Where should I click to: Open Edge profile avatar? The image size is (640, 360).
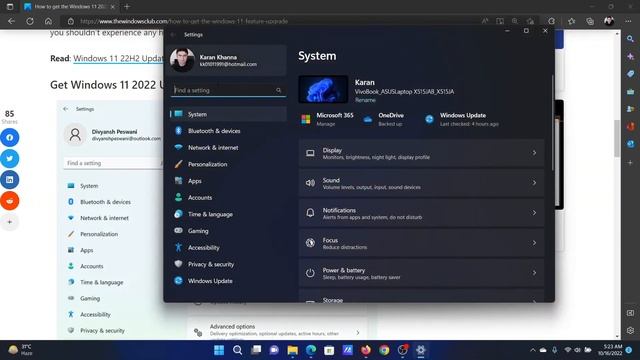pos(609,21)
